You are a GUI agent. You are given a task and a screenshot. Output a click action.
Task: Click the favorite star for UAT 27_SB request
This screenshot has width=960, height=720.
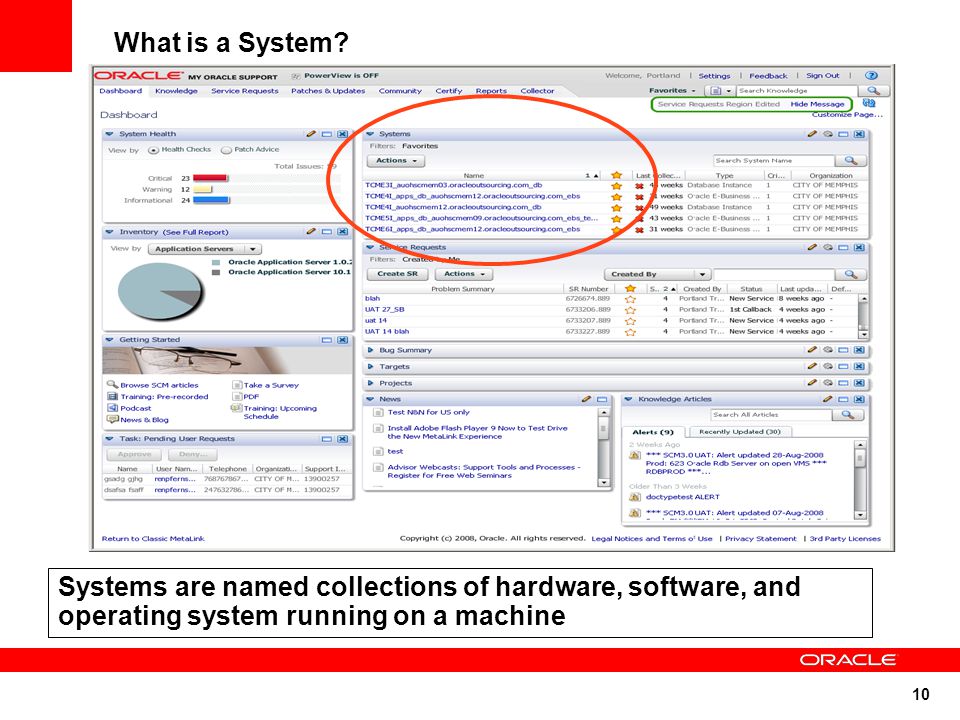click(x=630, y=310)
